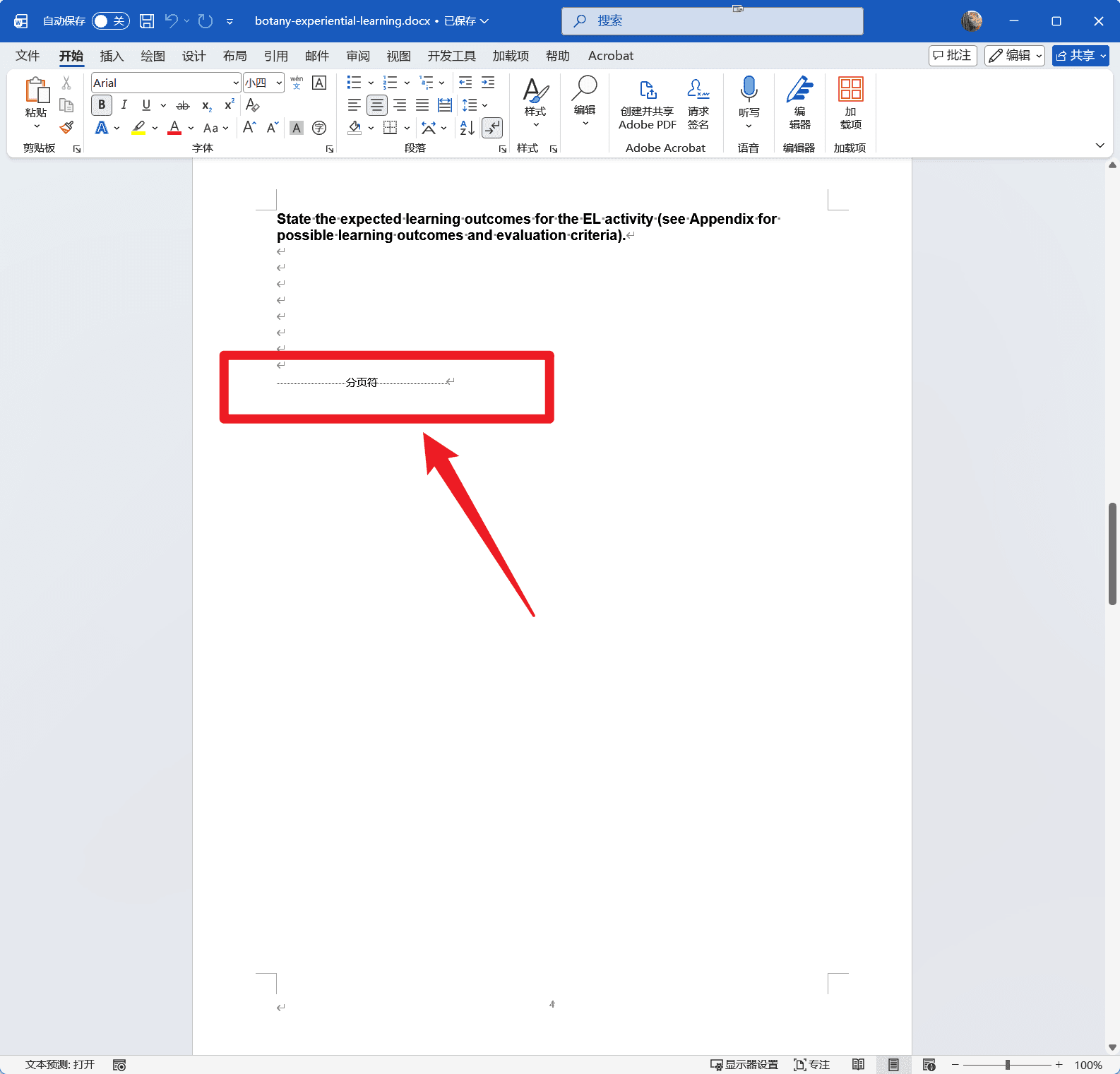This screenshot has width=1120, height=1074.
Task: Click text prediction status indicator
Action: (60, 1065)
